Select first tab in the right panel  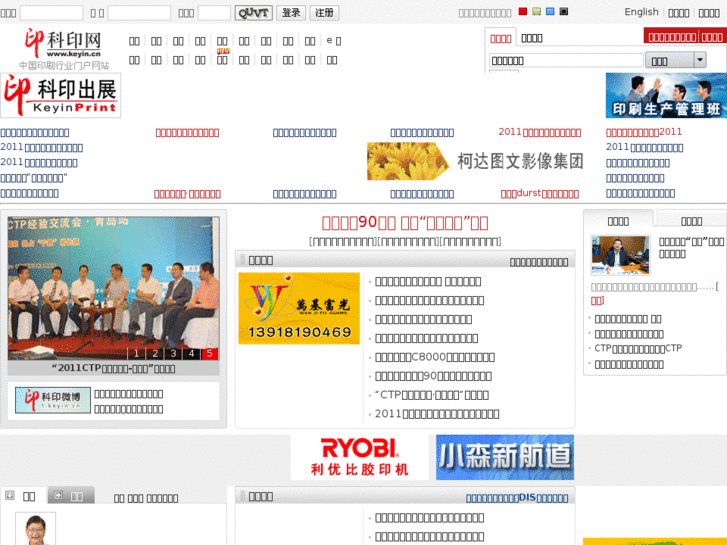point(619,221)
